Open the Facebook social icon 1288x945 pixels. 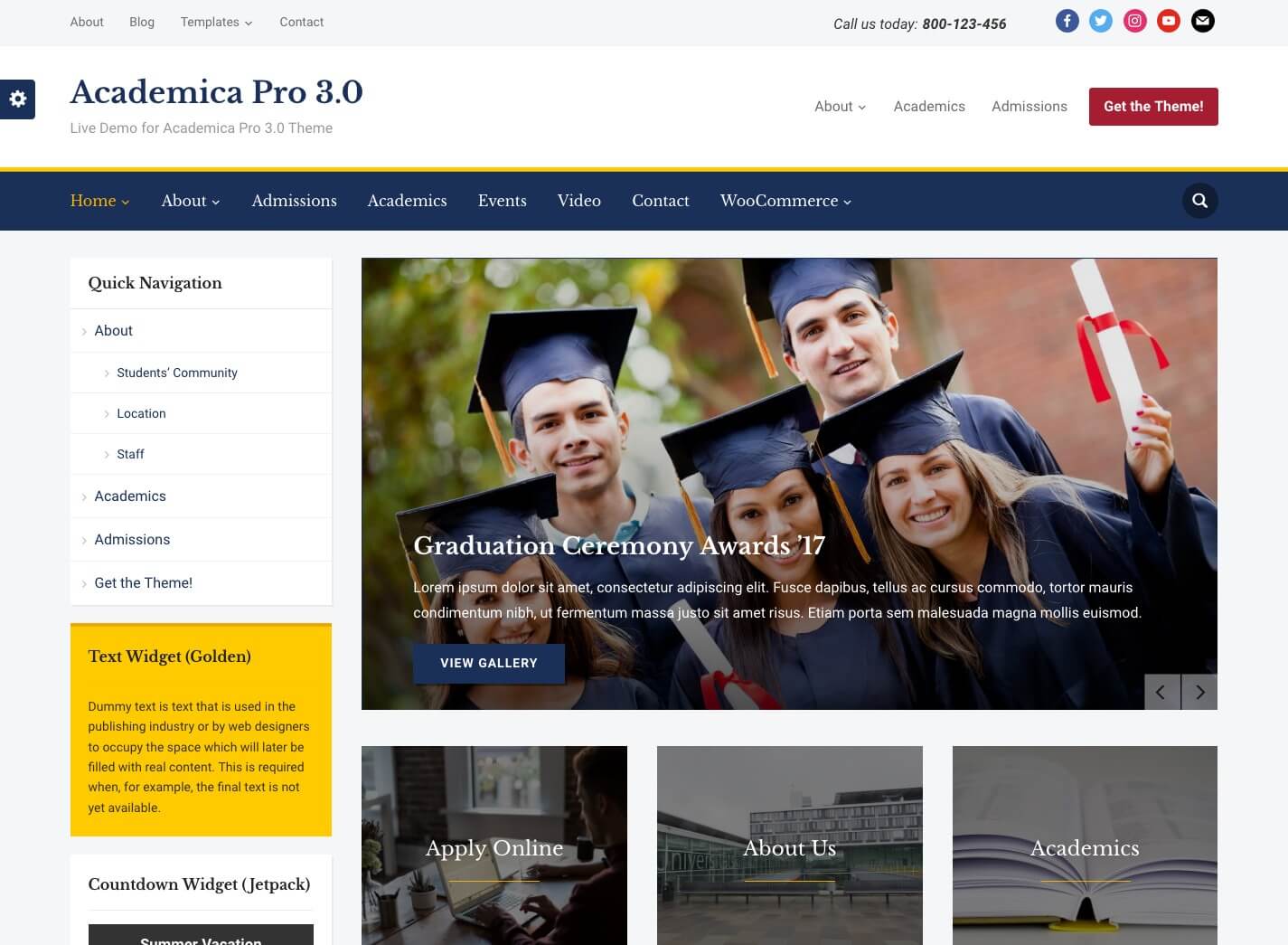pos(1067,21)
